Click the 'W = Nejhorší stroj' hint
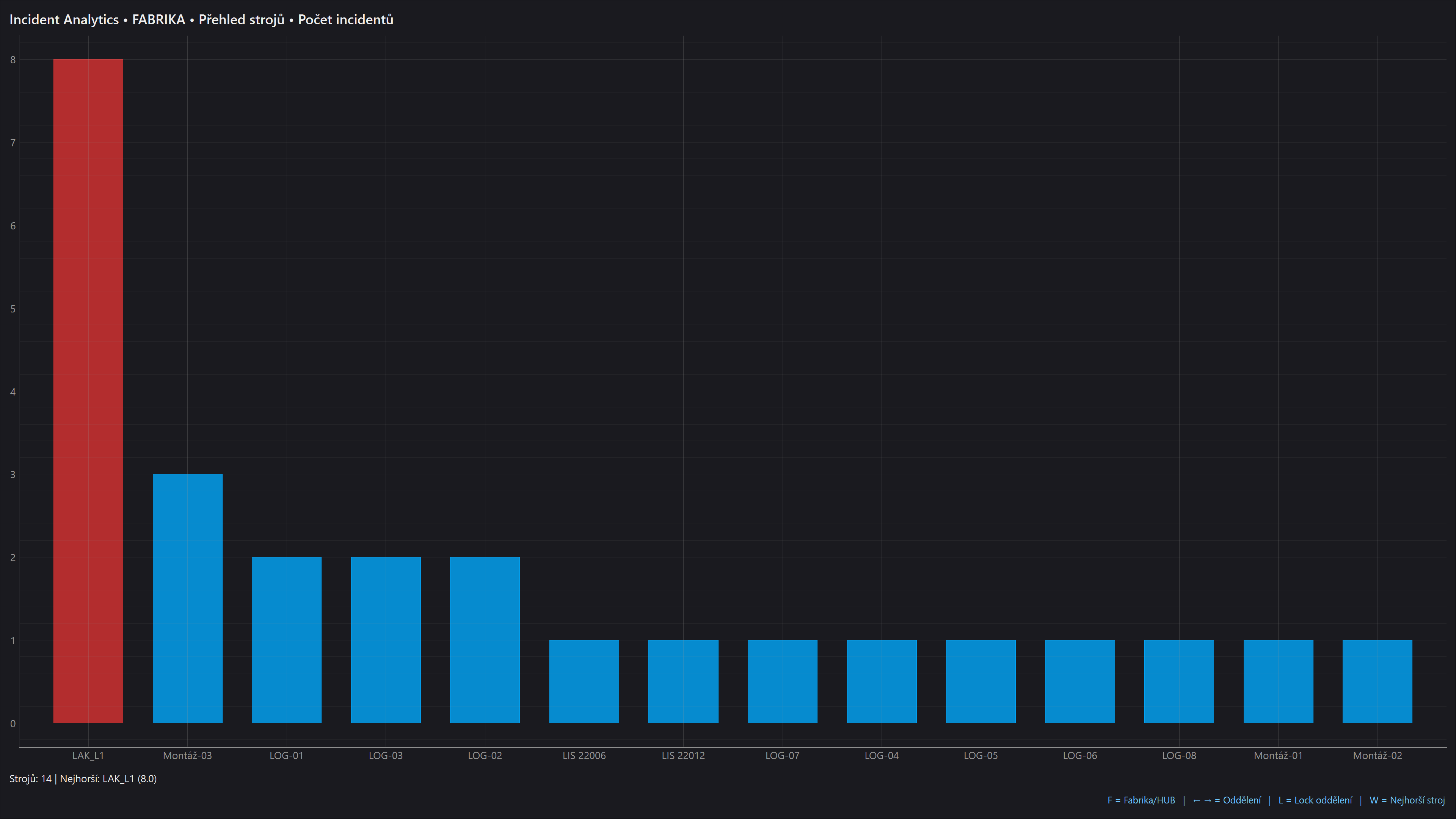The width and height of the screenshot is (1456, 819). pyautogui.click(x=1407, y=800)
